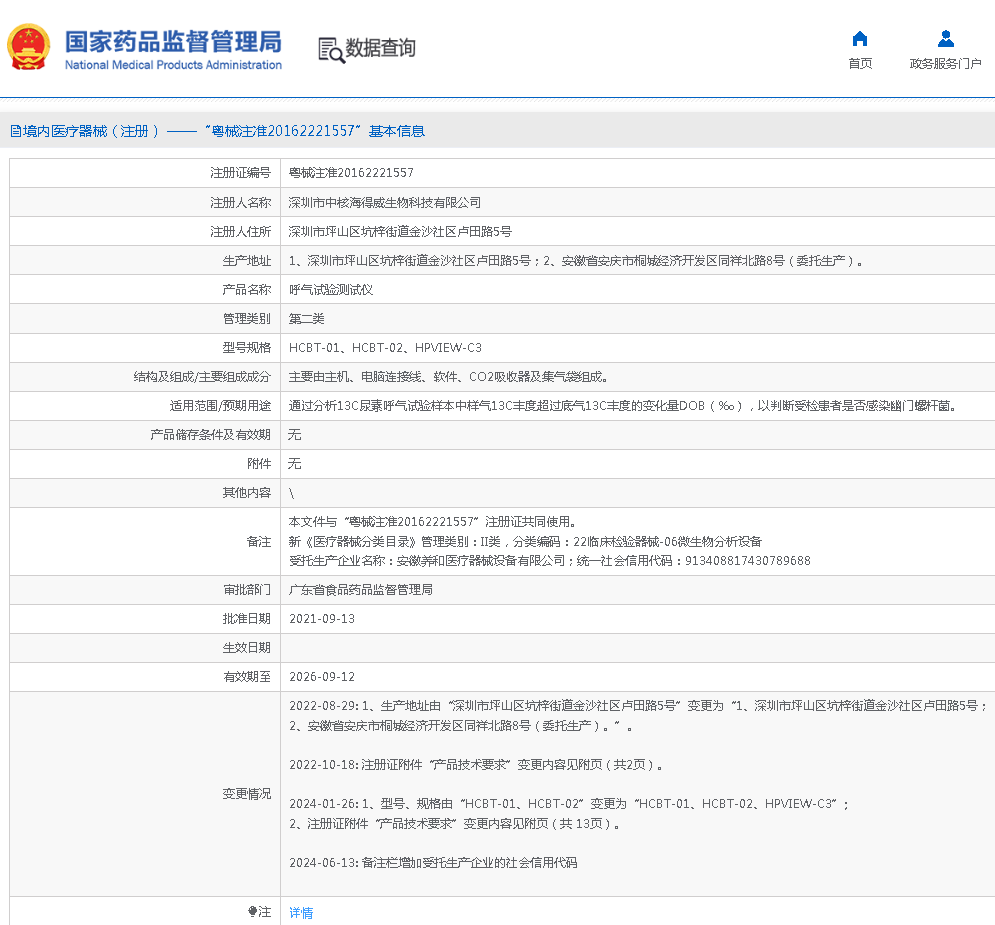Select 粤械注准20162221557 in the 注册证编号 row
Image resolution: width=995 pixels, height=925 pixels.
pyautogui.click(x=351, y=173)
